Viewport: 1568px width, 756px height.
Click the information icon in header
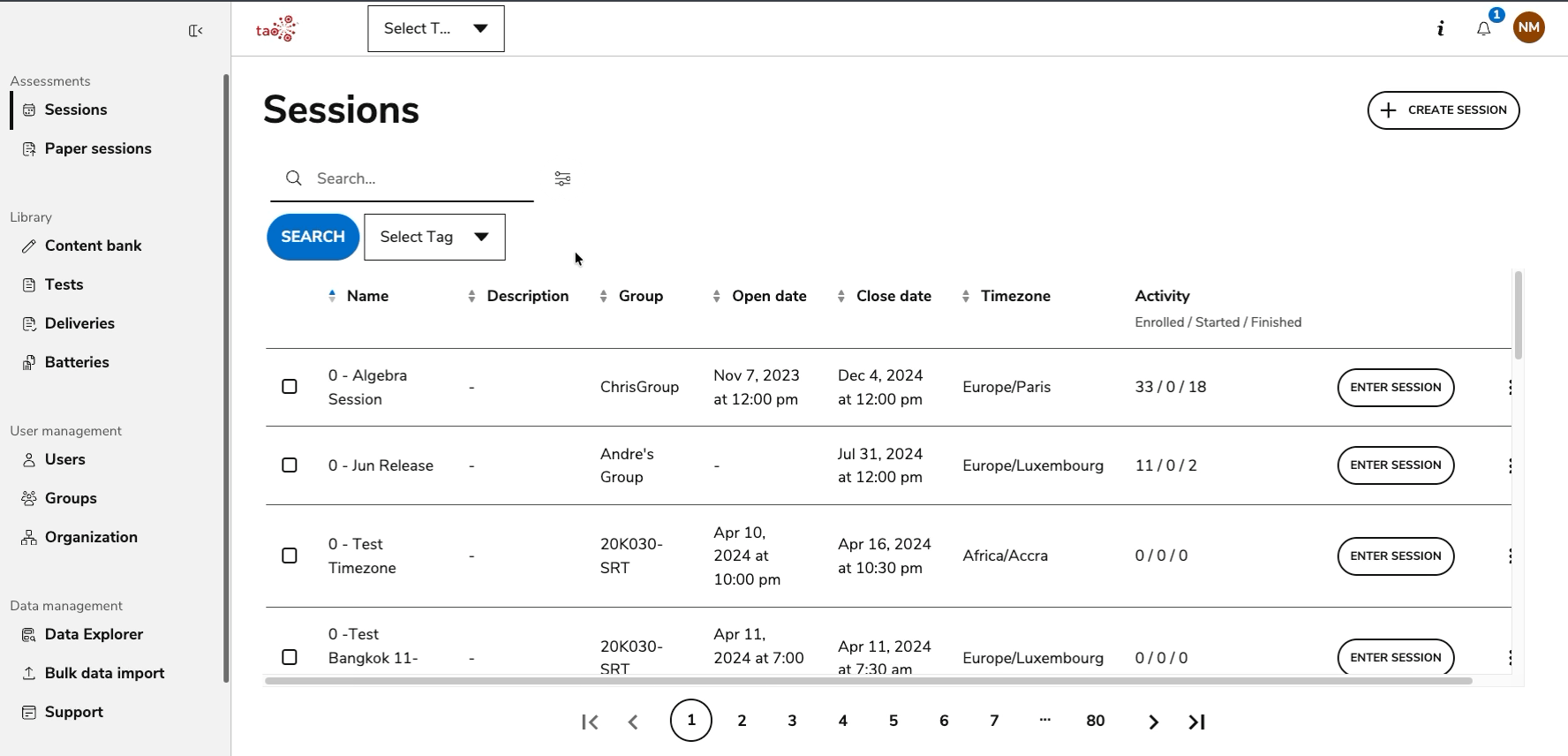point(1440,29)
